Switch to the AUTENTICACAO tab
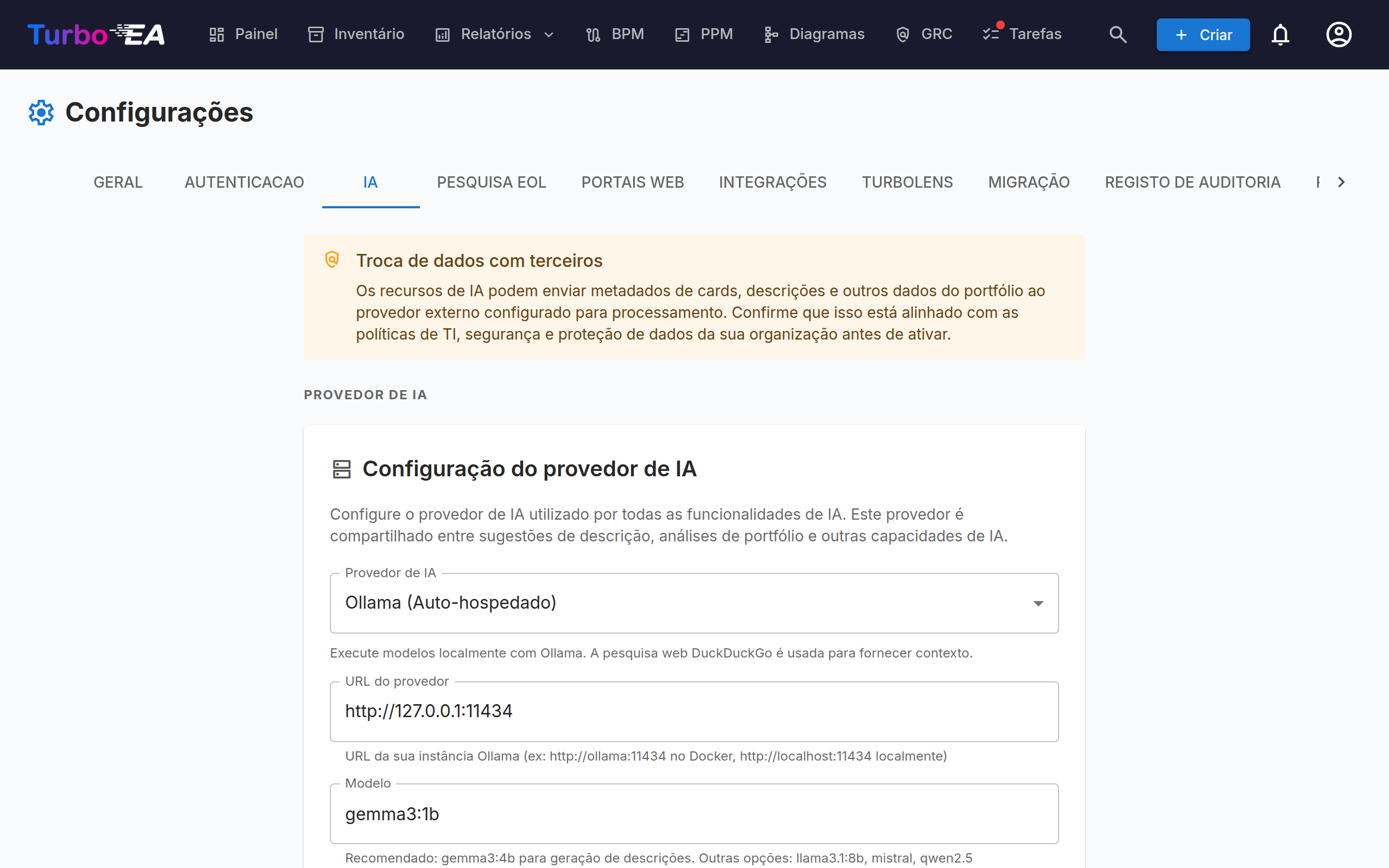1389x868 pixels. 244,182
